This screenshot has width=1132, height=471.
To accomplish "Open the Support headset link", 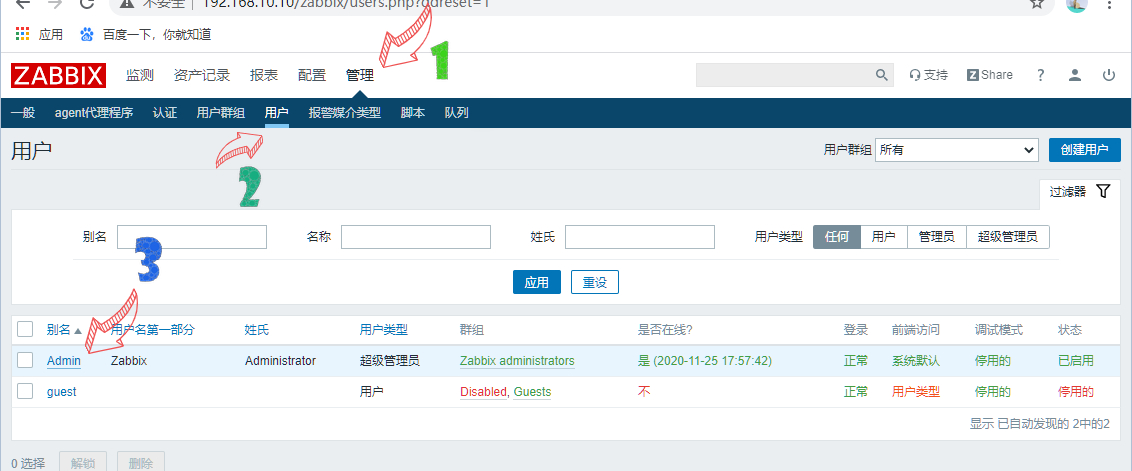I will click(928, 75).
